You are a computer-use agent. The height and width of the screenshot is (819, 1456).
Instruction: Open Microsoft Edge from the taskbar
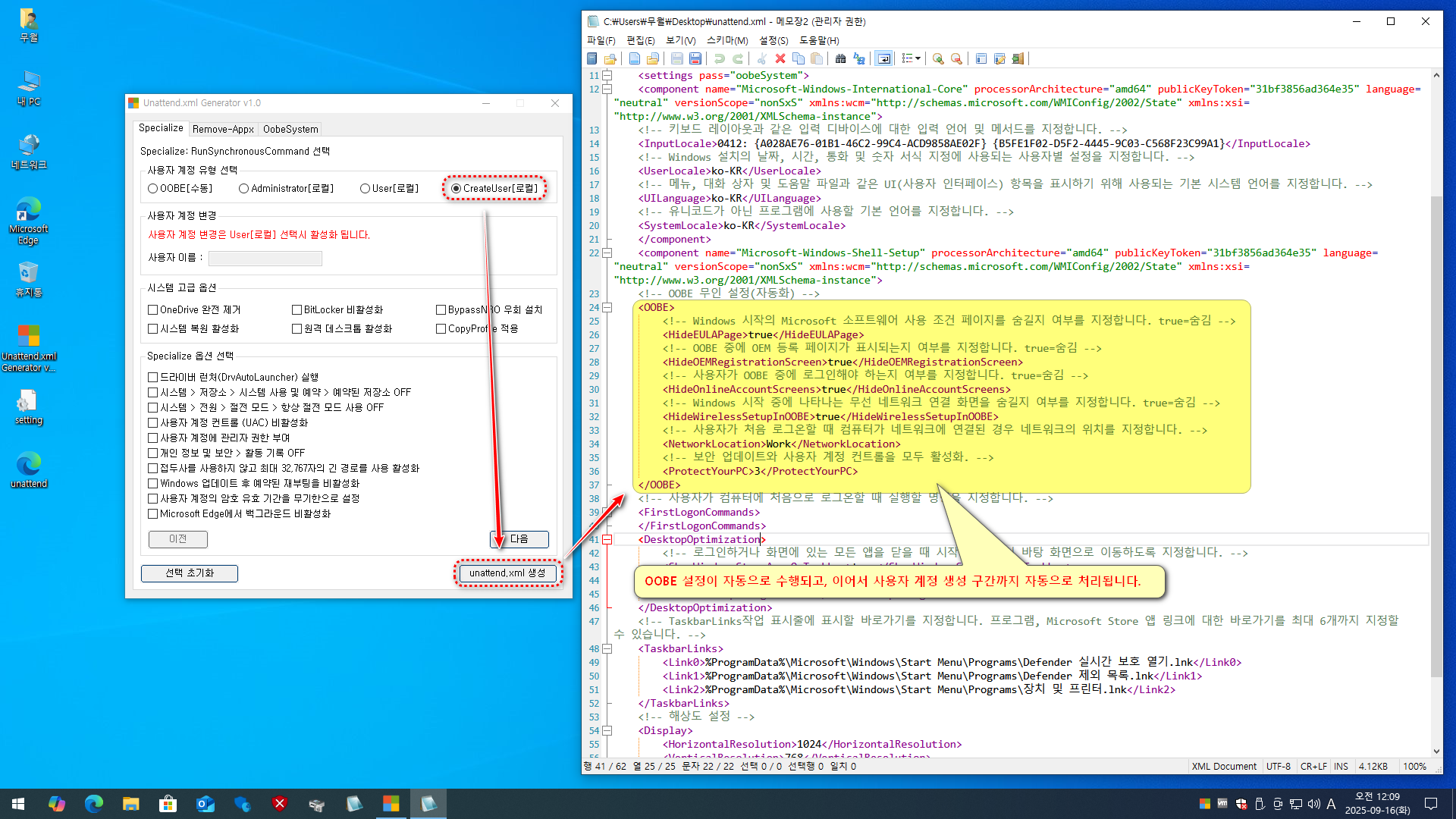[94, 804]
